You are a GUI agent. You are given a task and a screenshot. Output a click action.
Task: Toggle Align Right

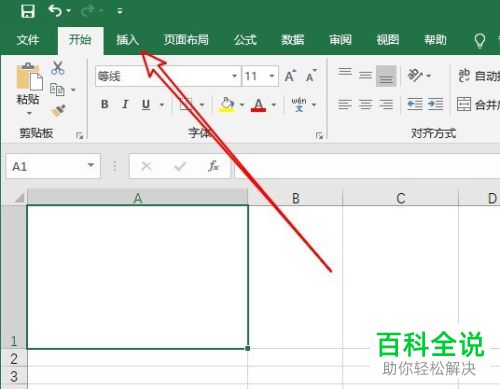click(x=386, y=104)
